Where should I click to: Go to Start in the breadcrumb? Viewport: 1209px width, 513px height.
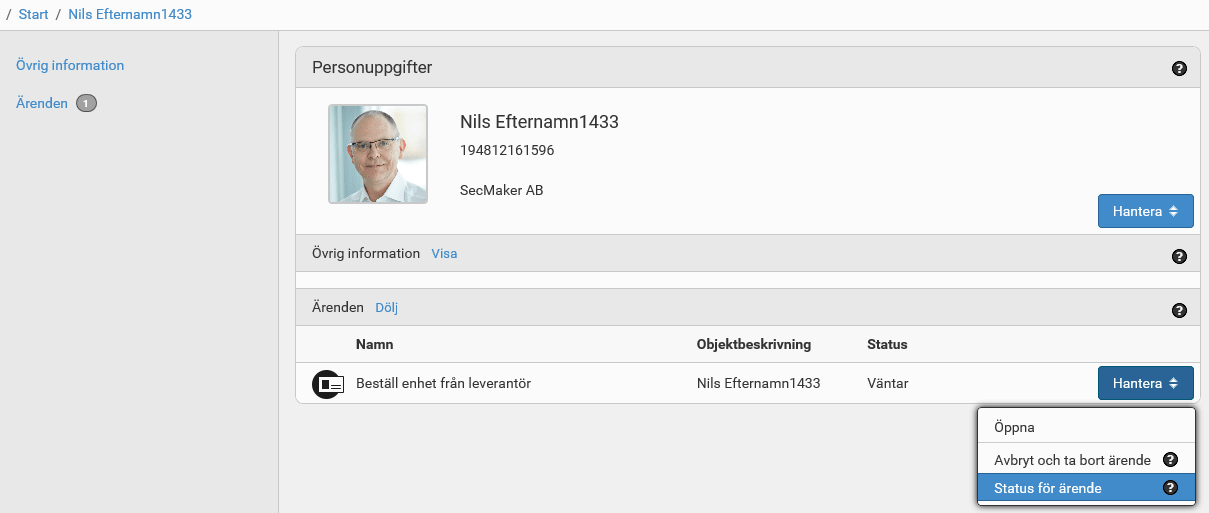33,15
